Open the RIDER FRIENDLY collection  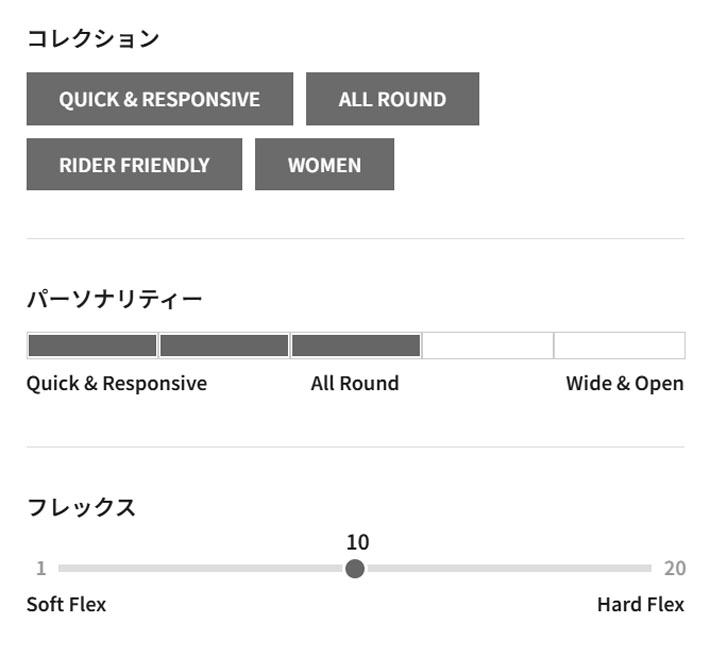(134, 165)
